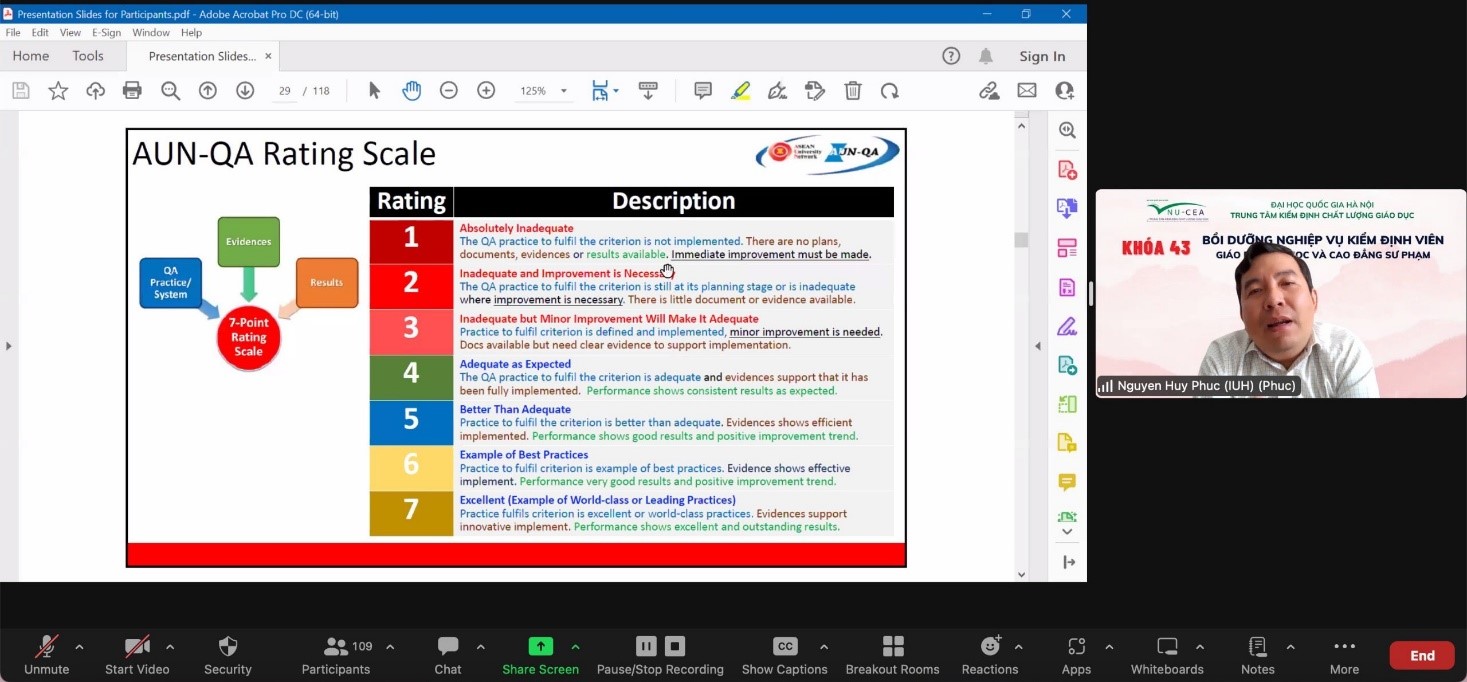Viewport: 1467px width, 682px height.
Task: Open the highlighter tool in Acrobat toolbar
Action: click(x=740, y=91)
